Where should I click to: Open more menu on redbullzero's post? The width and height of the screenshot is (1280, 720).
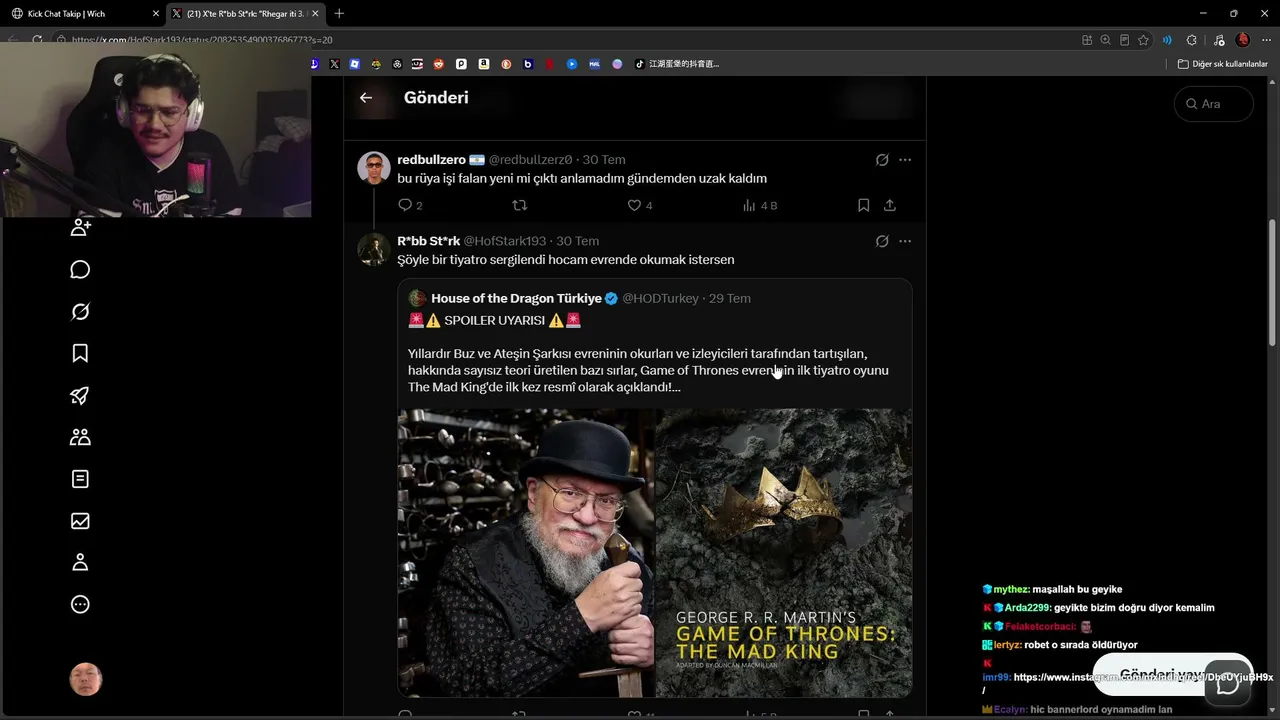click(x=905, y=160)
